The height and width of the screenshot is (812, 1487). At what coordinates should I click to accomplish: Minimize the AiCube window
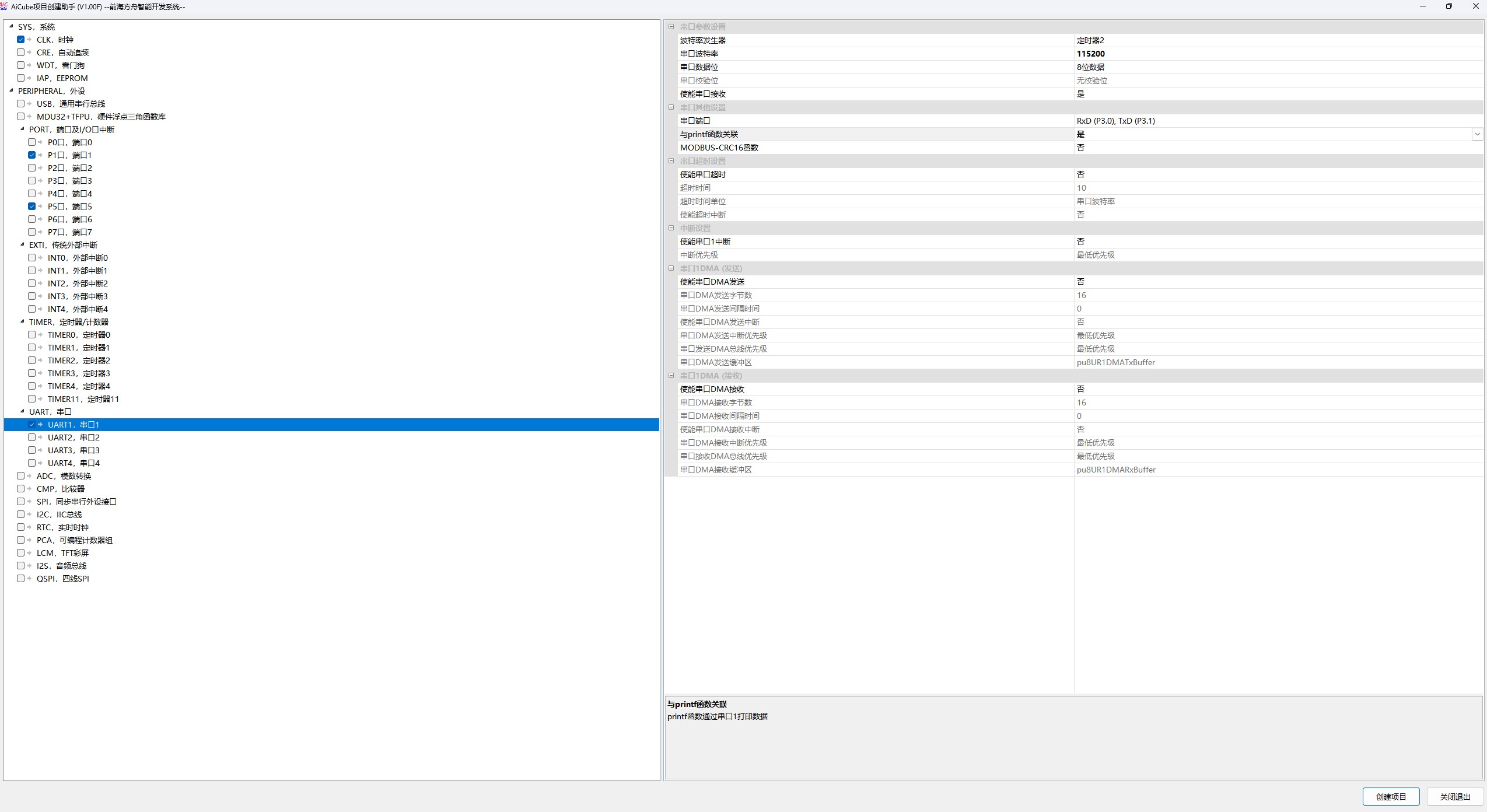1423,6
